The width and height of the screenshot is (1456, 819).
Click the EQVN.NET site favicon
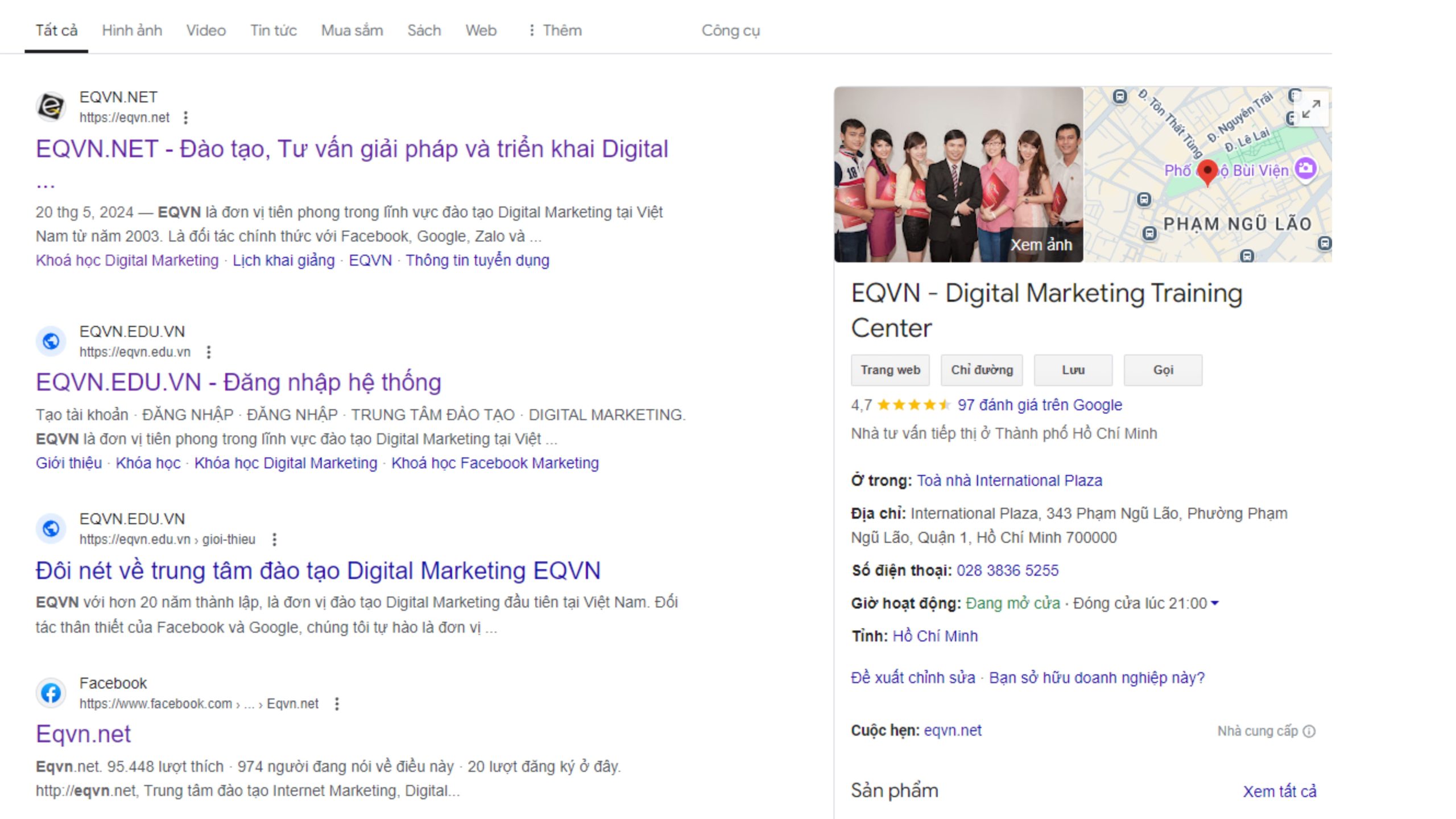pyautogui.click(x=51, y=107)
